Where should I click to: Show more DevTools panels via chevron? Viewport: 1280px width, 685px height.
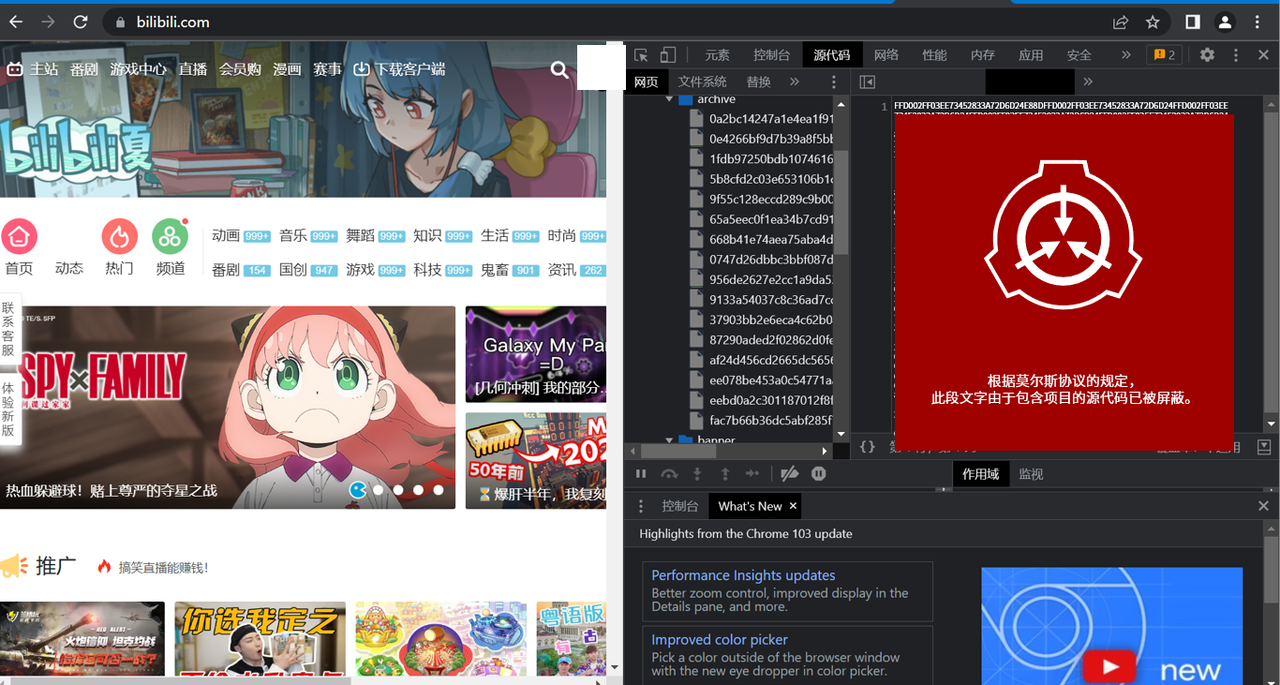pos(1126,55)
